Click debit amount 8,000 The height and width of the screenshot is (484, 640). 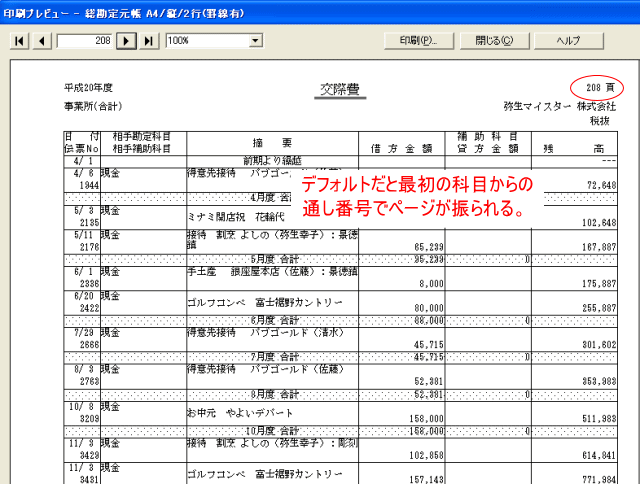(431, 284)
